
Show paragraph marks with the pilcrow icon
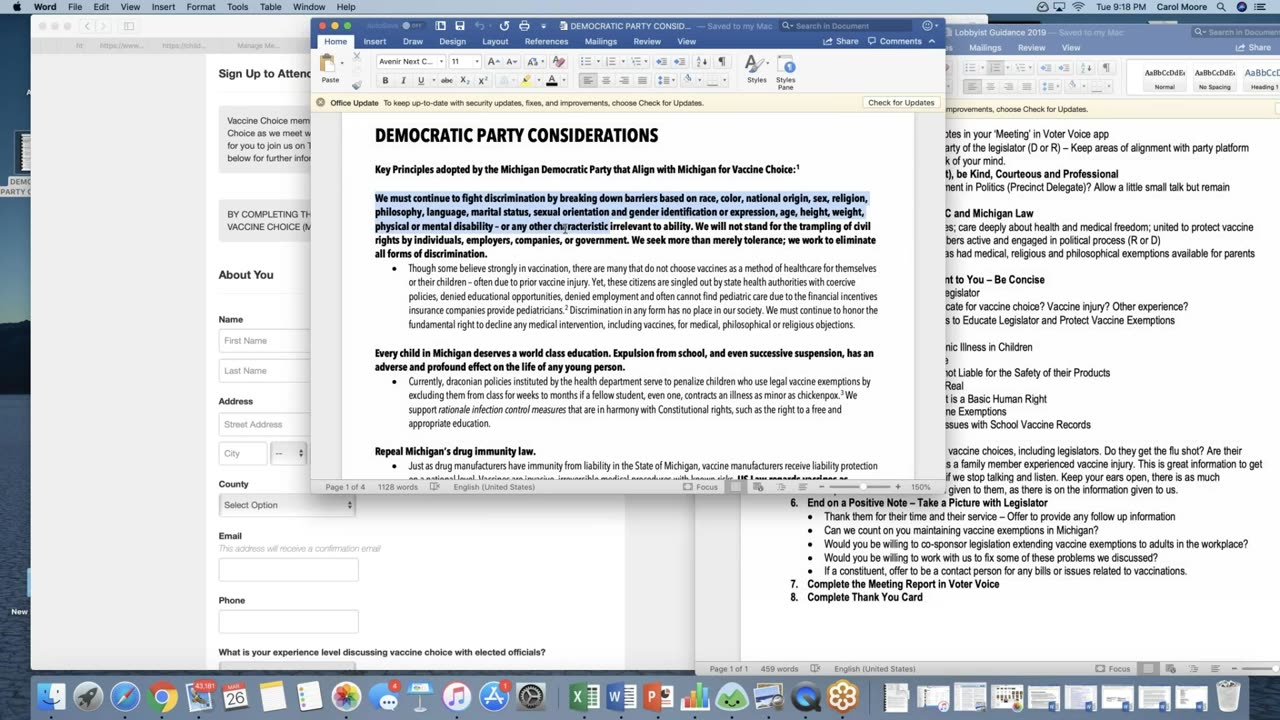tap(722, 61)
